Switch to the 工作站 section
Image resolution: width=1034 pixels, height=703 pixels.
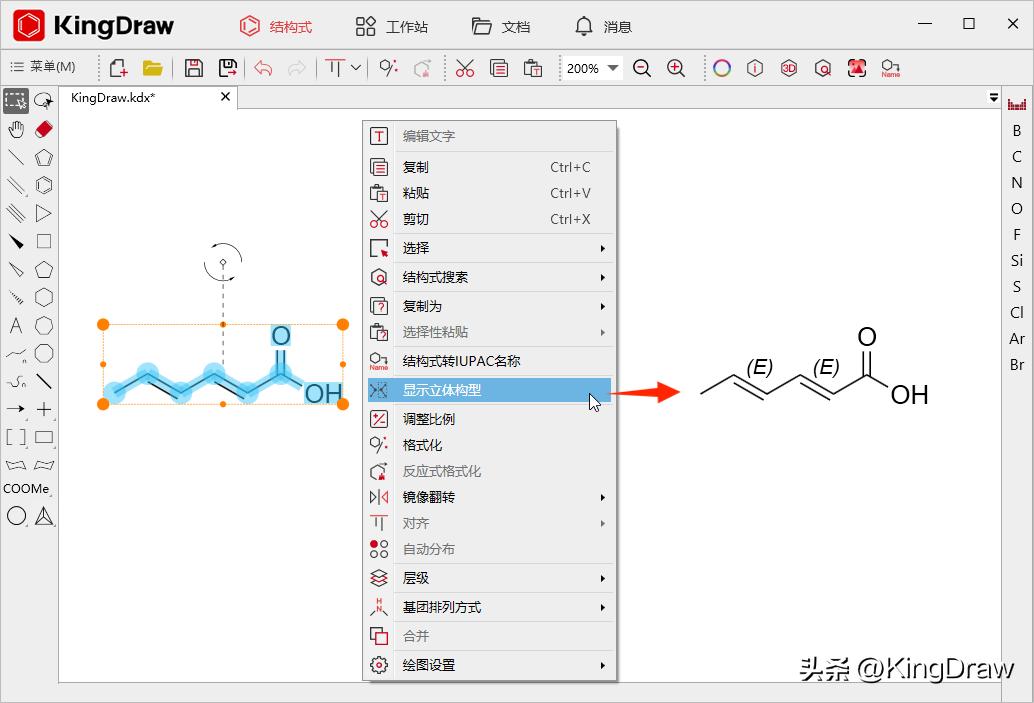[x=393, y=26]
